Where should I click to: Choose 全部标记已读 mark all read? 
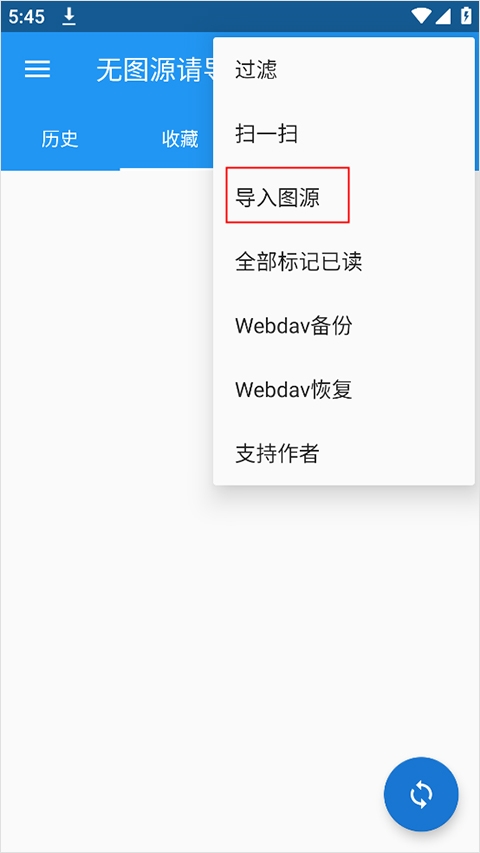click(x=344, y=262)
